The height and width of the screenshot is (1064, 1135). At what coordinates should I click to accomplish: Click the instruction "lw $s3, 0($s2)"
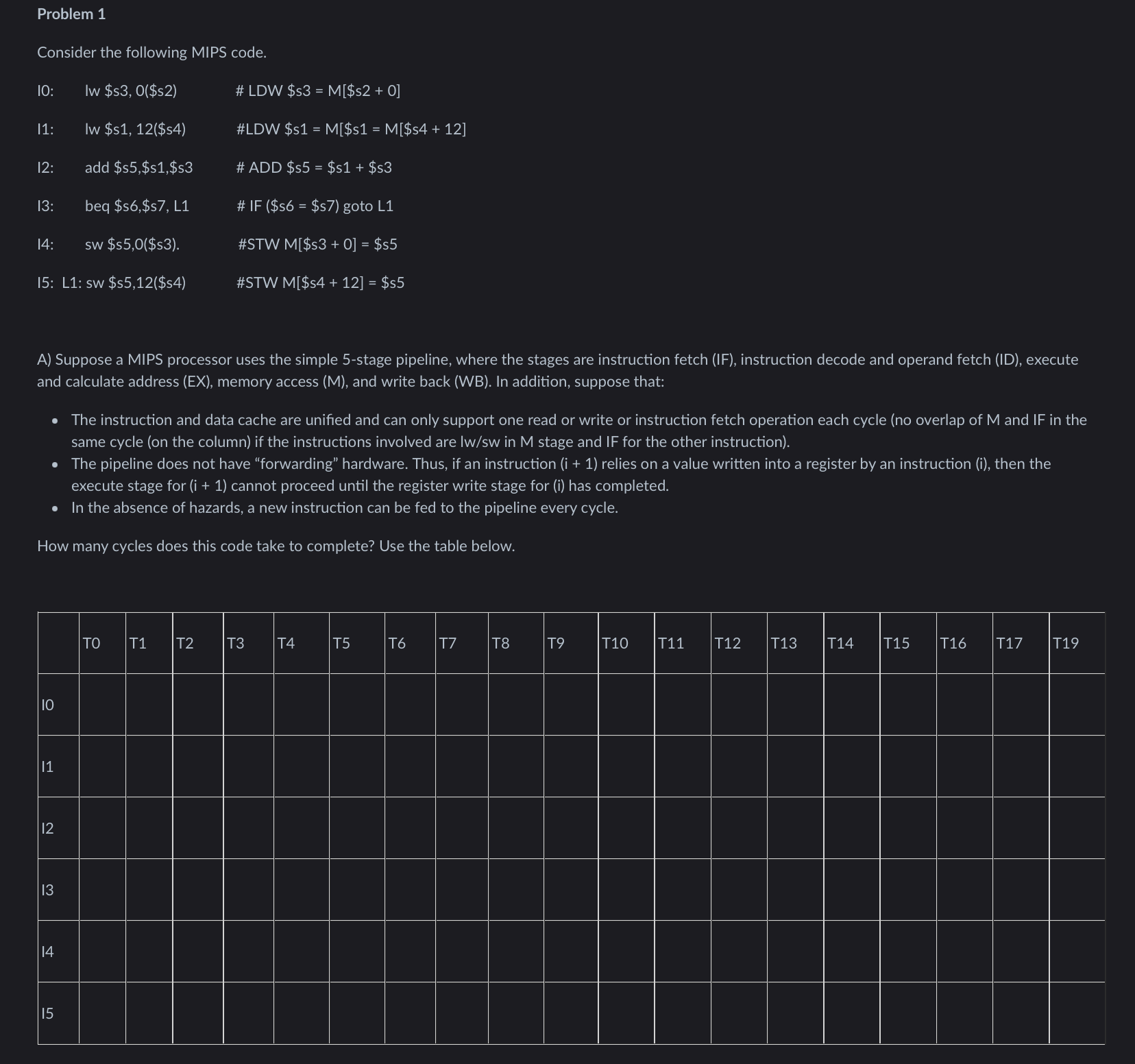(x=130, y=90)
